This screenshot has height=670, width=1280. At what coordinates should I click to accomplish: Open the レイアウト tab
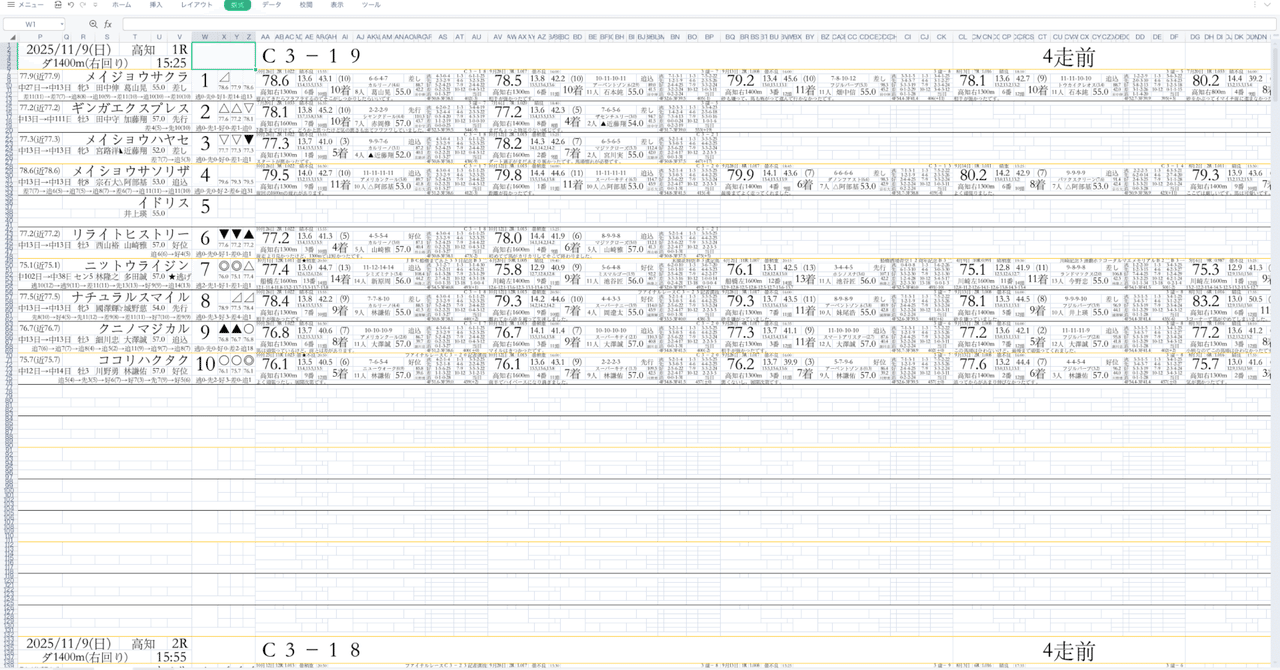point(196,5)
